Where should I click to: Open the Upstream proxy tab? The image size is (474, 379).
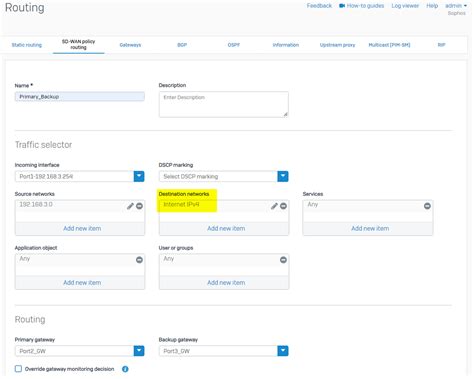pyautogui.click(x=337, y=45)
